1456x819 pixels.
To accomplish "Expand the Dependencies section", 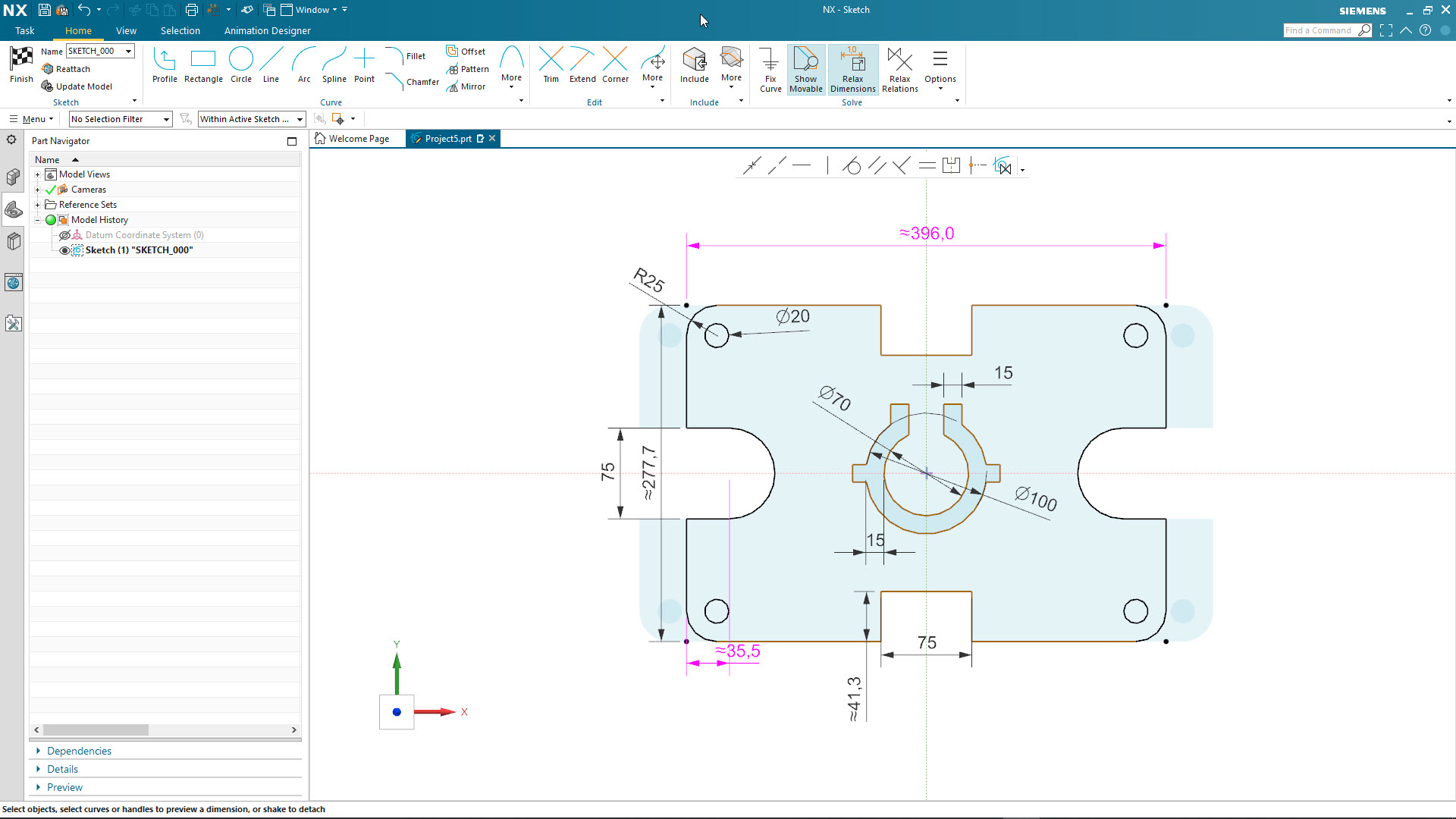I will [x=79, y=751].
